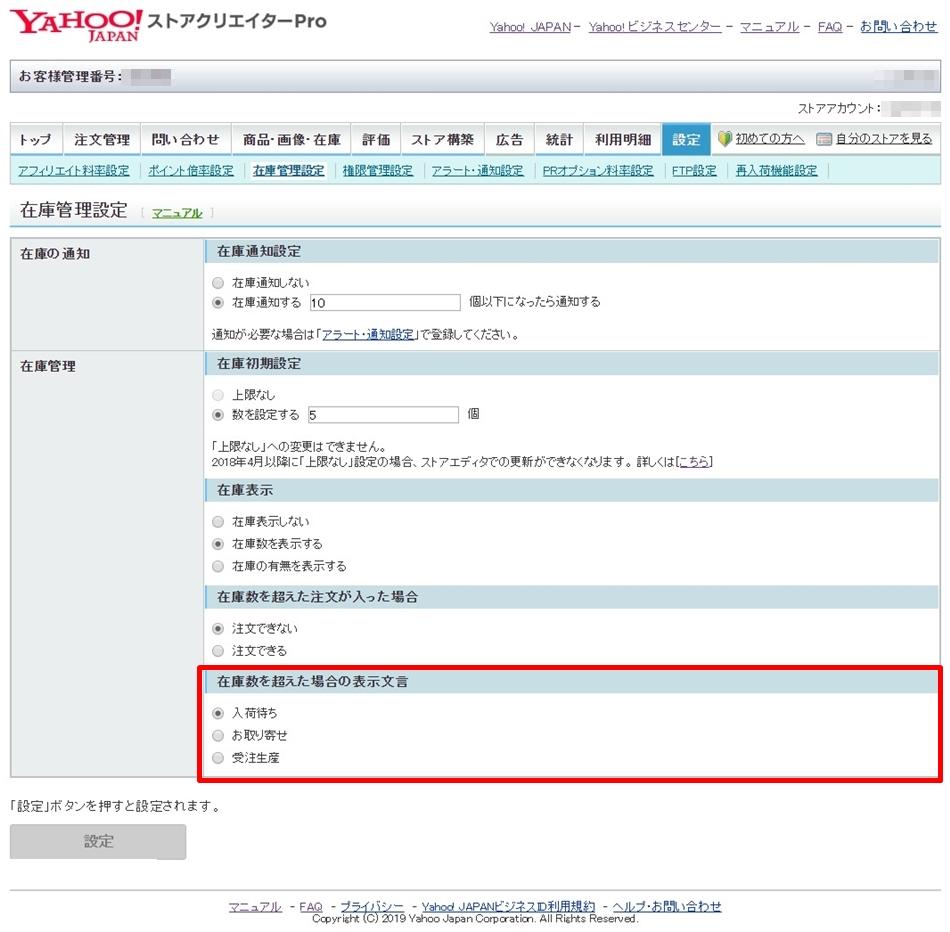Select 入荷待ち display wording

coord(218,713)
